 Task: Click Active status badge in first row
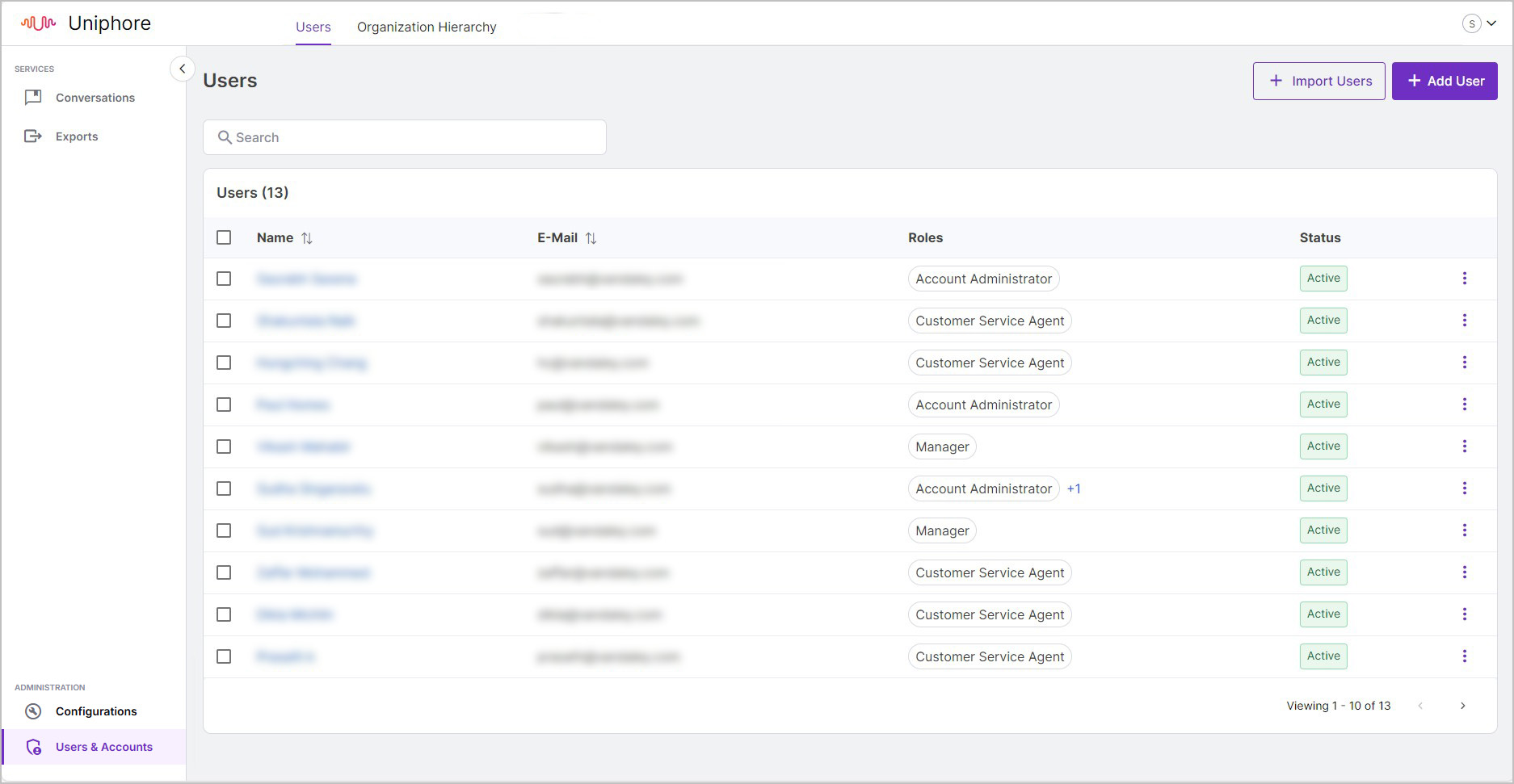click(x=1323, y=279)
